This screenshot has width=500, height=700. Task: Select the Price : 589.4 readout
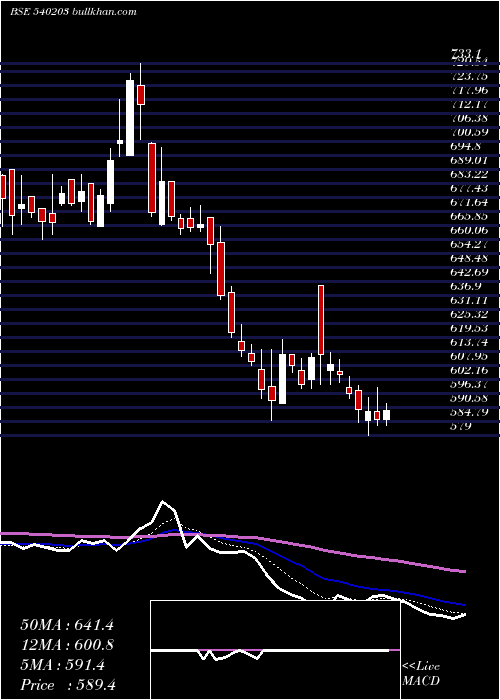tap(68, 685)
